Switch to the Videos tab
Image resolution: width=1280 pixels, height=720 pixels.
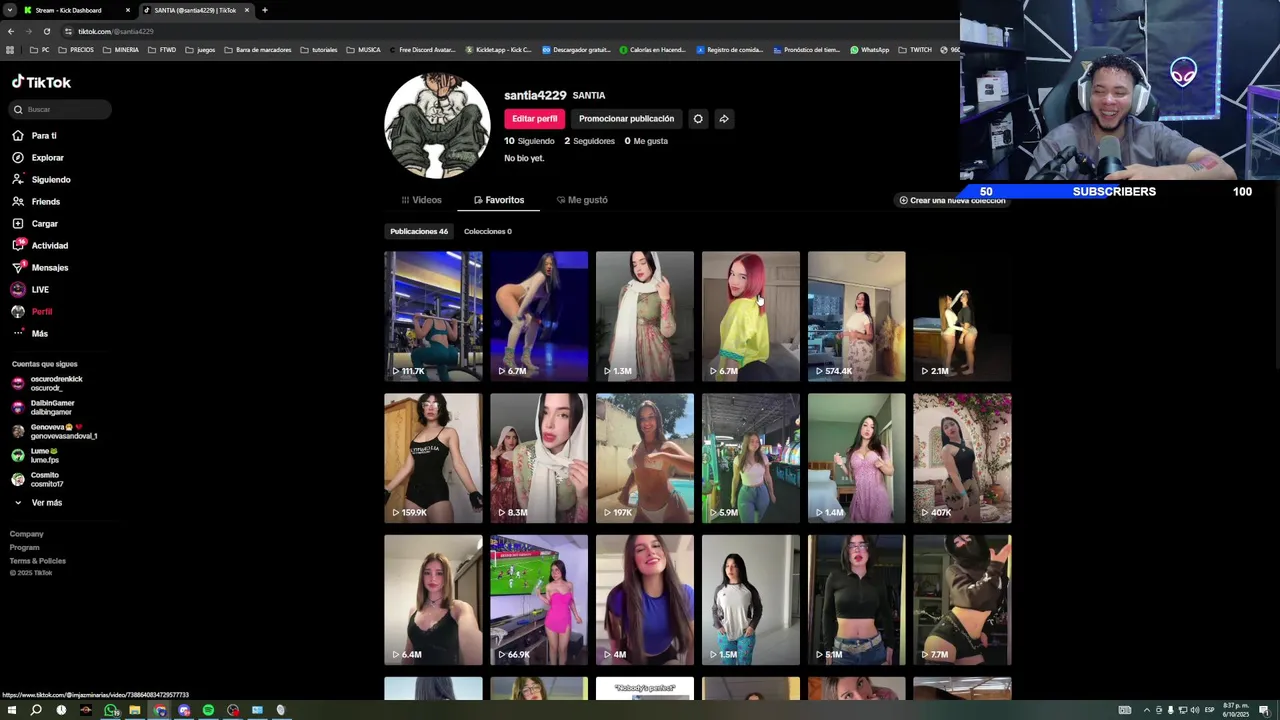pyautogui.click(x=421, y=200)
